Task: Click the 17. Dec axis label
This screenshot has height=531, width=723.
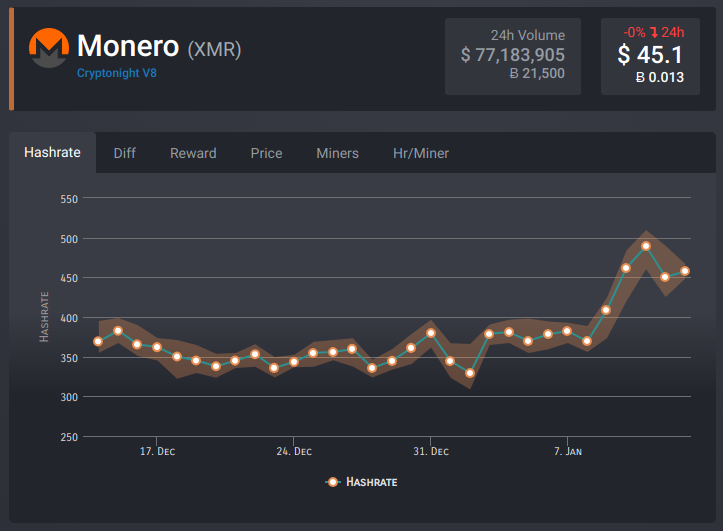Action: coord(157,451)
